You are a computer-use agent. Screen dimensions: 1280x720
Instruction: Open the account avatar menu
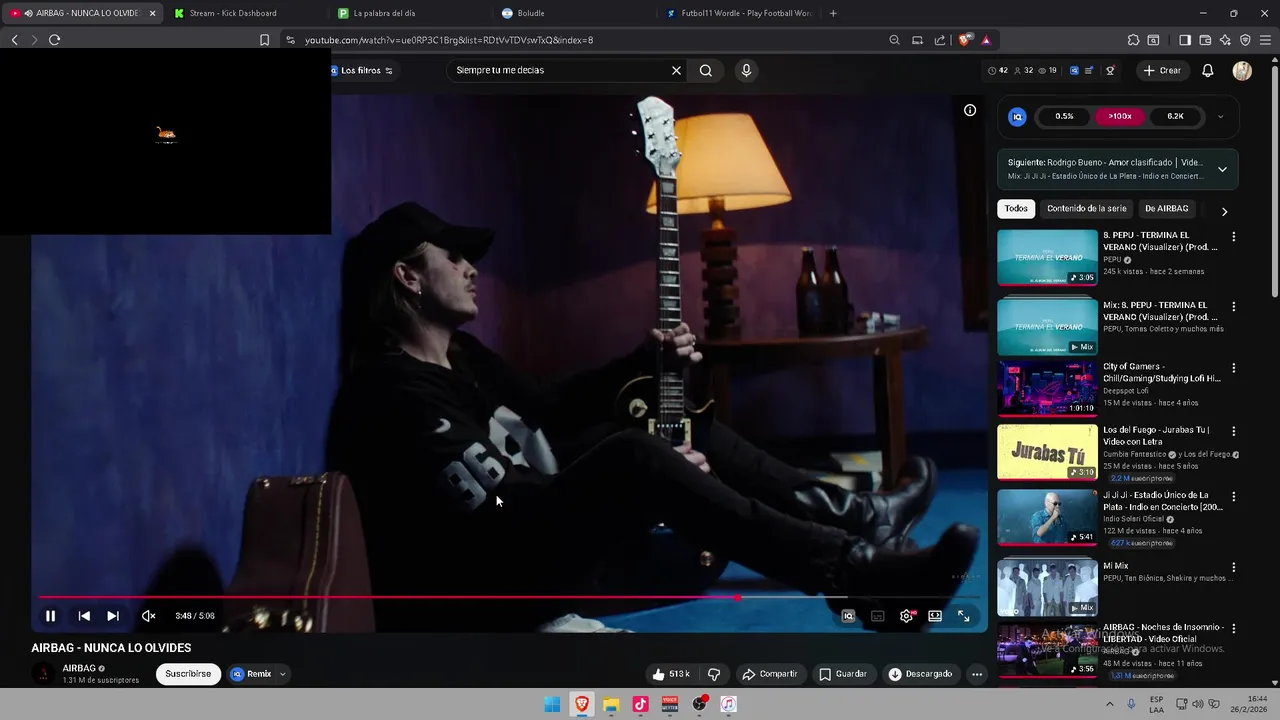pos(1242,70)
